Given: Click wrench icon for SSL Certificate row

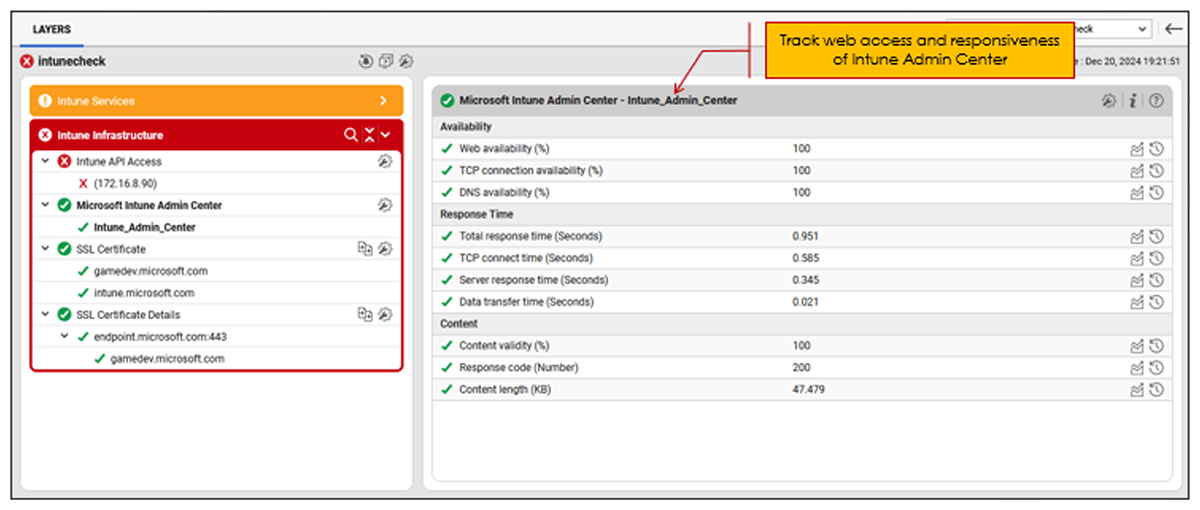Looking at the screenshot, I should coord(385,249).
